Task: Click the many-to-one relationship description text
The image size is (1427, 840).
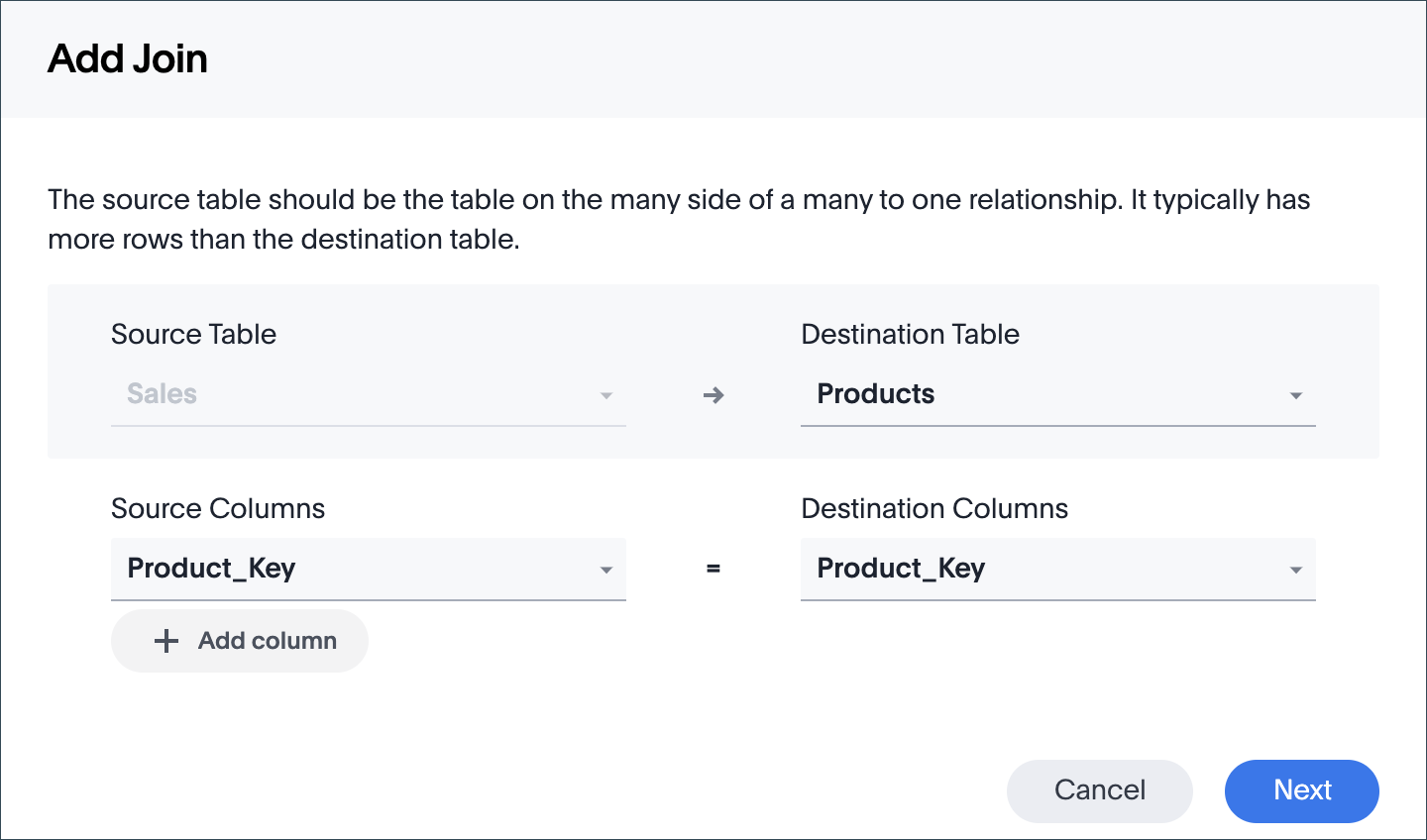Action: click(x=678, y=219)
